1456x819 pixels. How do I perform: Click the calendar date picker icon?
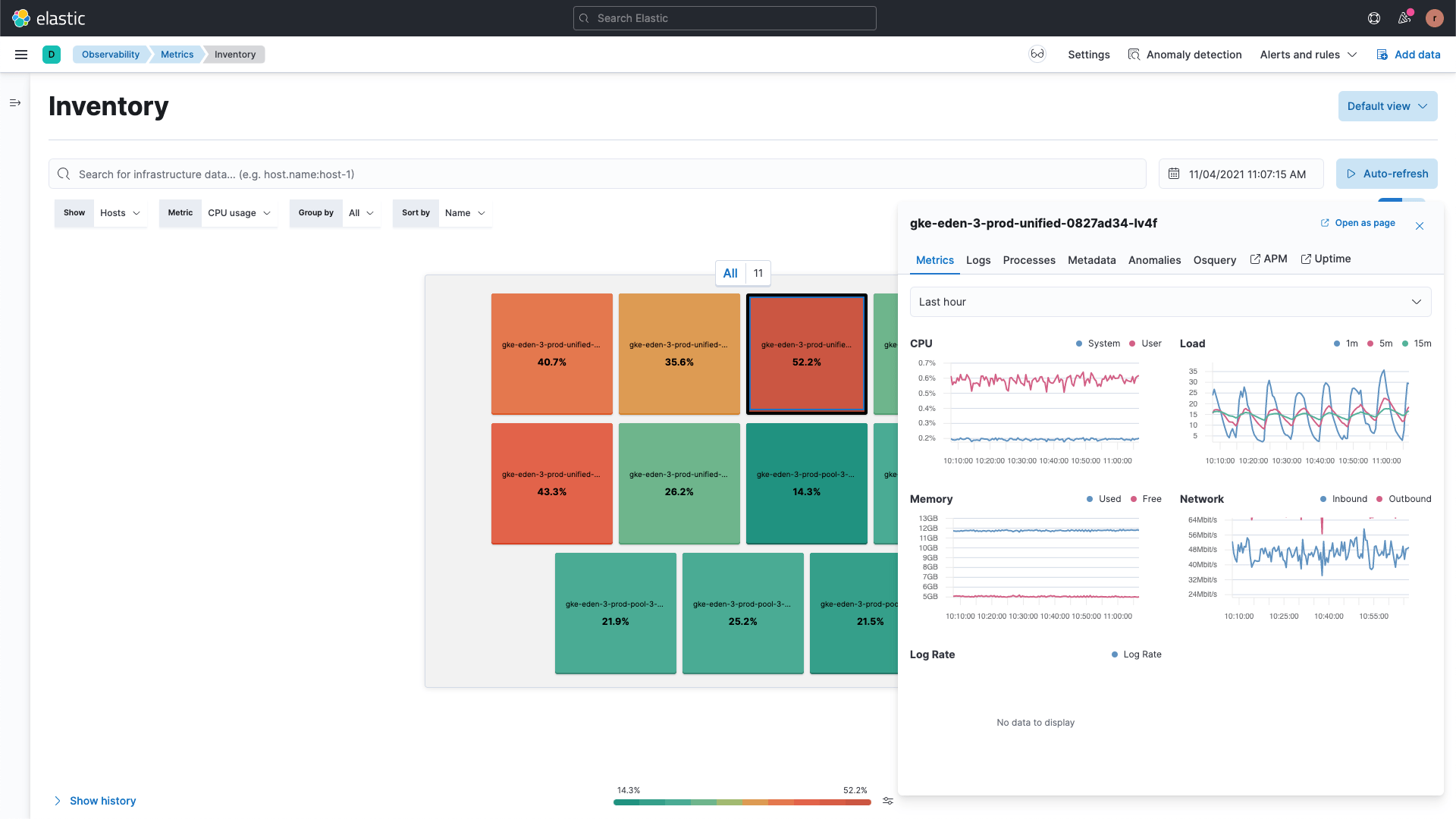tap(1174, 174)
